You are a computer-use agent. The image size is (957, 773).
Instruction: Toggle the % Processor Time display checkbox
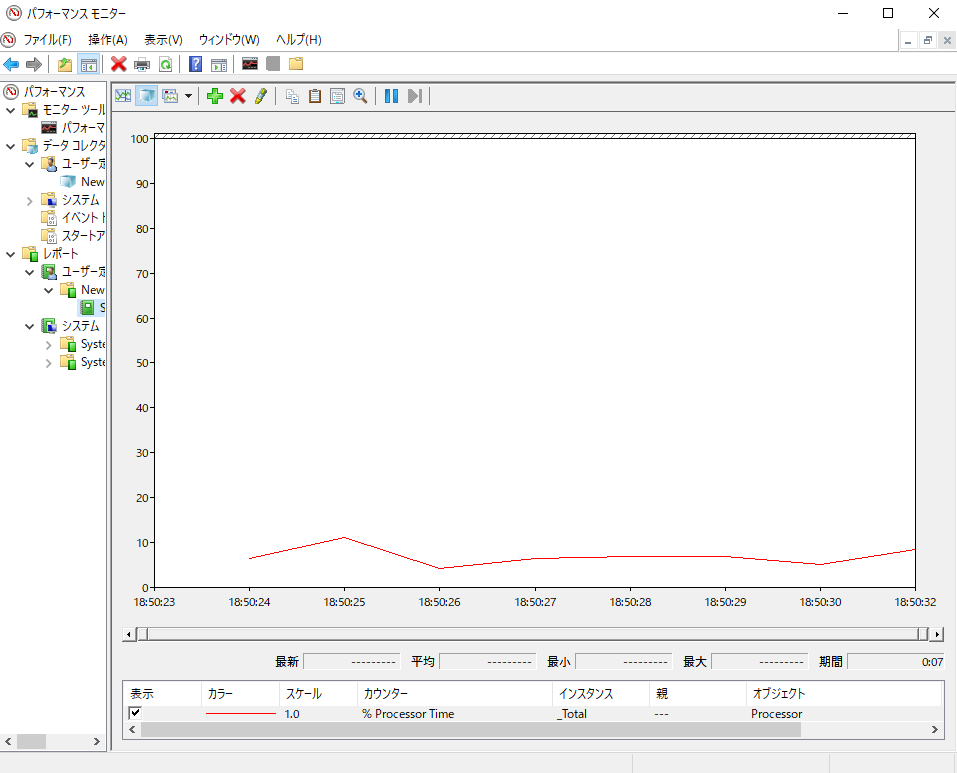click(136, 713)
